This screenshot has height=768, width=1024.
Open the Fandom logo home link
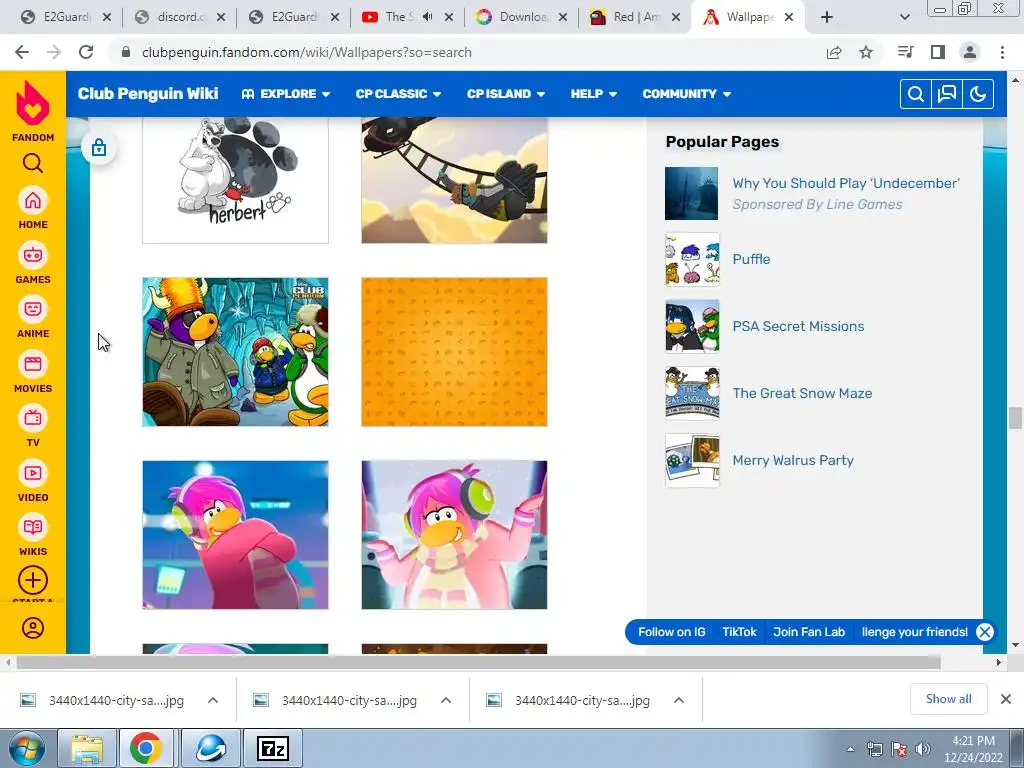33,110
